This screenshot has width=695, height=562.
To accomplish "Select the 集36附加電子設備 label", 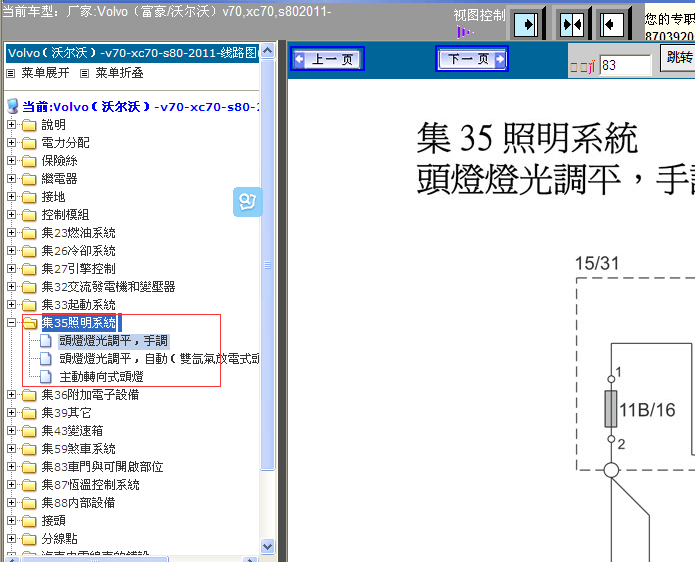I will pyautogui.click(x=90, y=395).
